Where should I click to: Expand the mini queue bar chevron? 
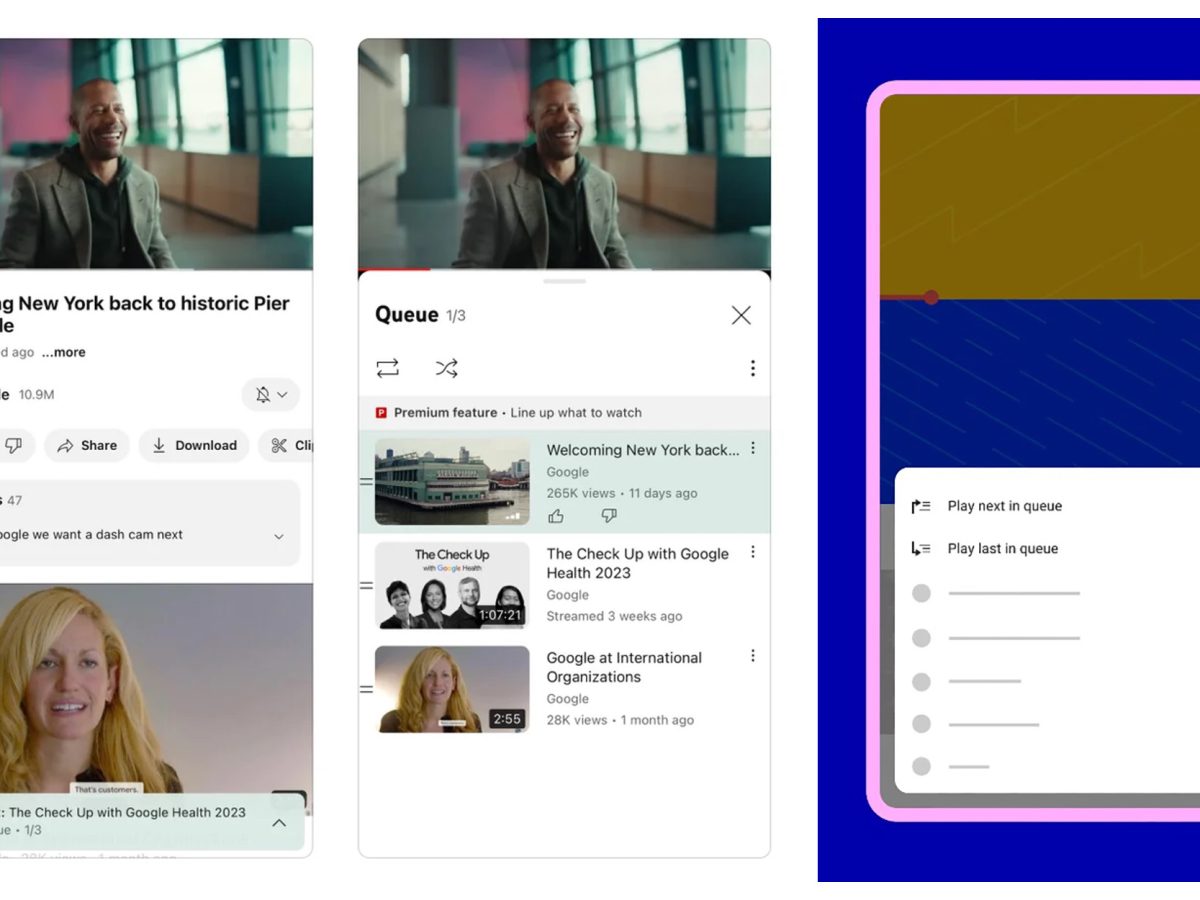(x=279, y=823)
